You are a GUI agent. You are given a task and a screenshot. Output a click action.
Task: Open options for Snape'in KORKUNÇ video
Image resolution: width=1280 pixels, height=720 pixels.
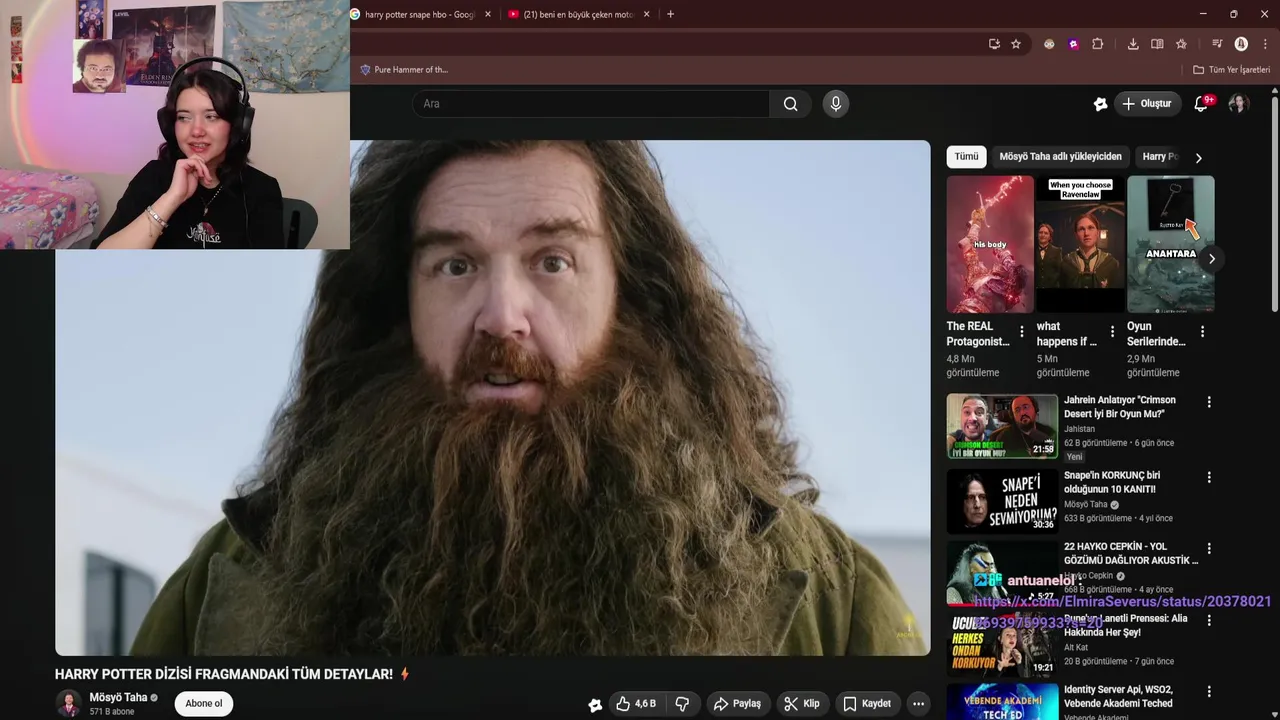1209,478
